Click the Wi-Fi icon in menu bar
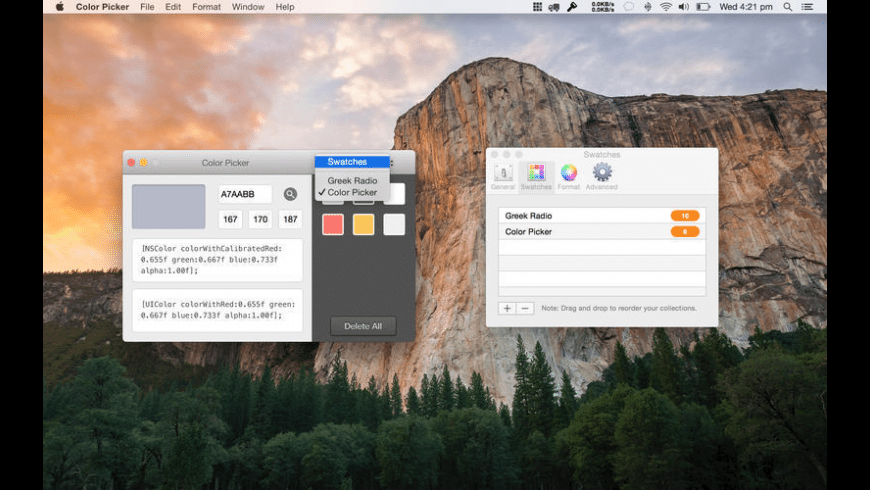This screenshot has height=490, width=870. coord(666,7)
